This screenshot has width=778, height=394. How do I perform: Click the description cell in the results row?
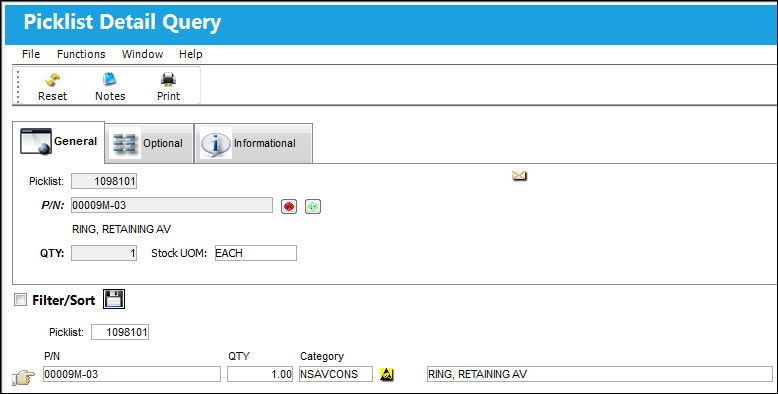point(599,374)
